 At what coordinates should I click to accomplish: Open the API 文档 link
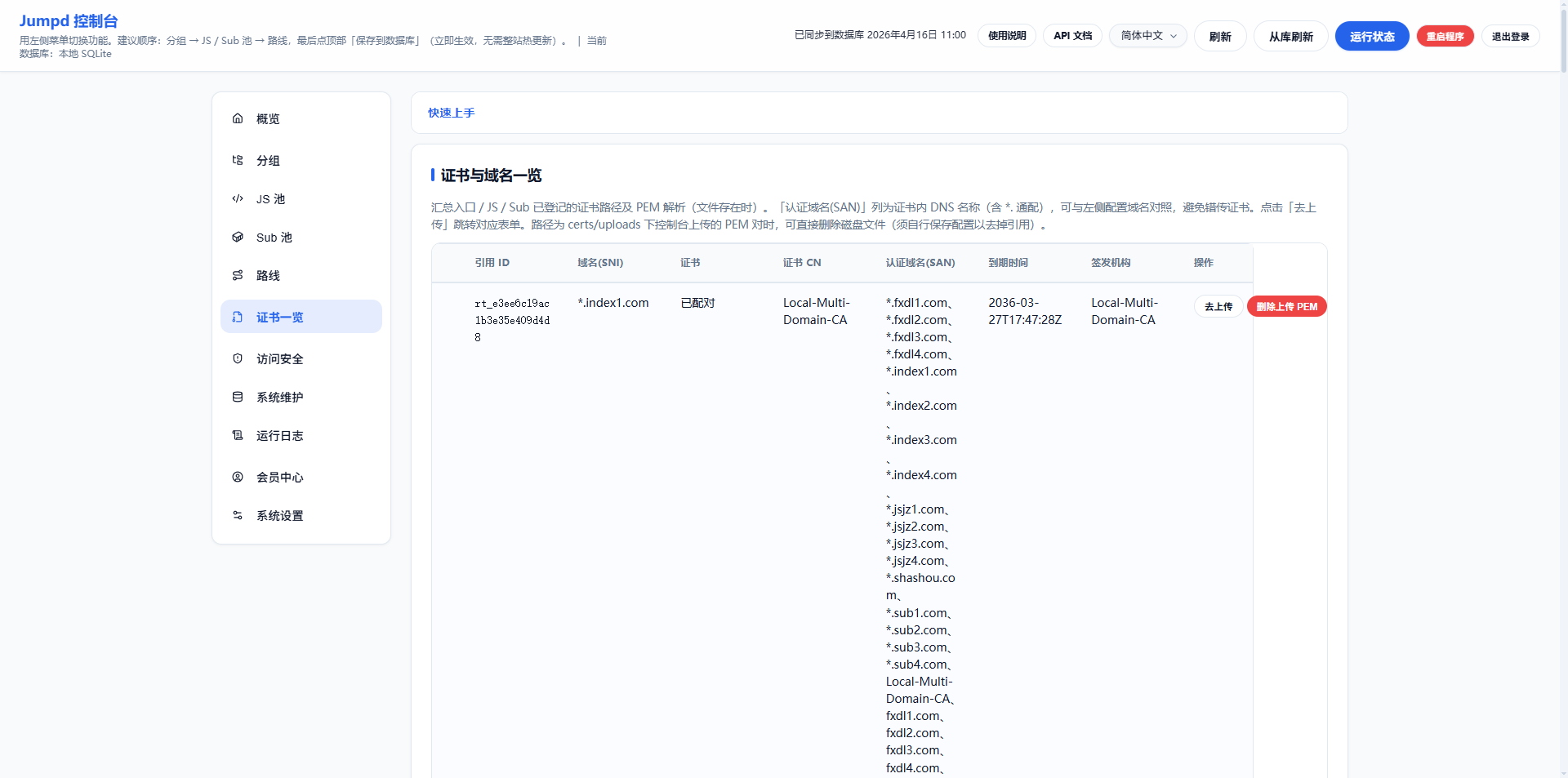(1072, 36)
